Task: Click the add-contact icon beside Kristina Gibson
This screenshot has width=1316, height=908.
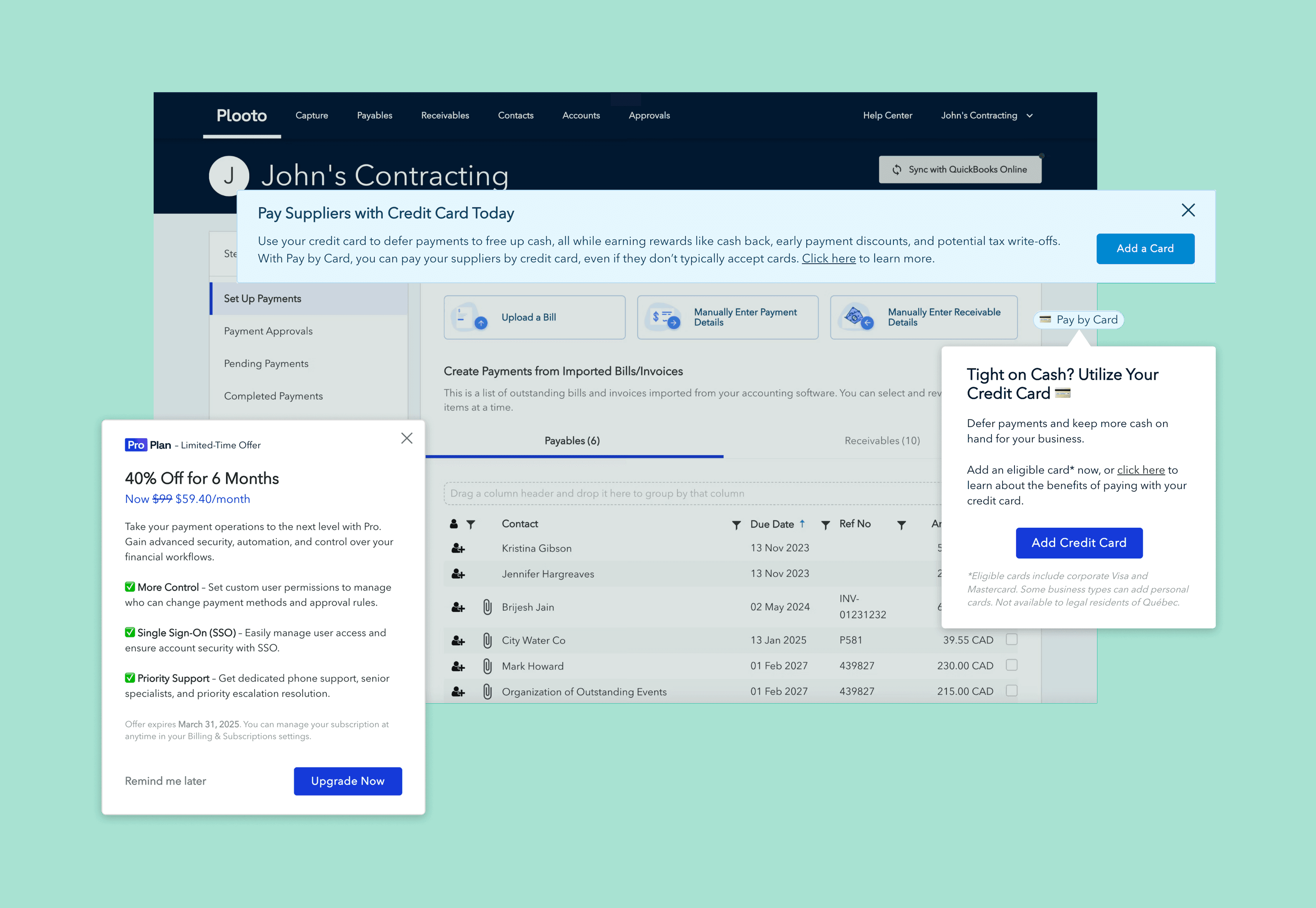Action: (x=458, y=548)
